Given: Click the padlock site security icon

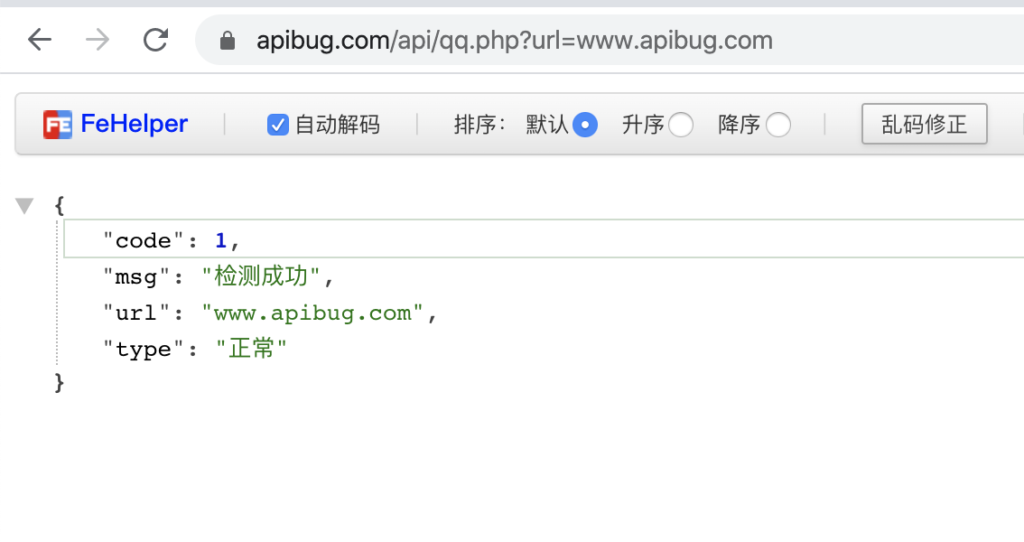Looking at the screenshot, I should [x=228, y=41].
